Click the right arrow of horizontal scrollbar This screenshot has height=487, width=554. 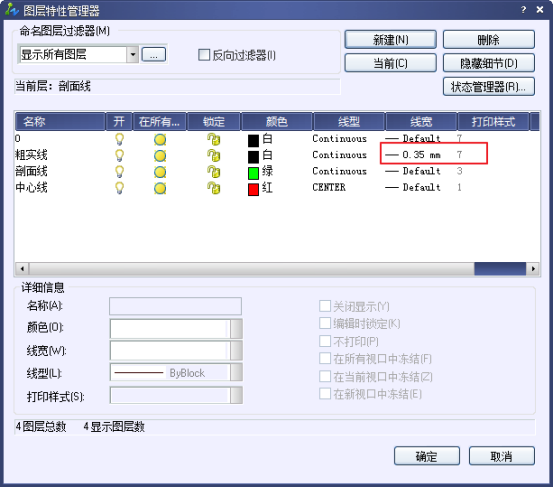[x=533, y=269]
